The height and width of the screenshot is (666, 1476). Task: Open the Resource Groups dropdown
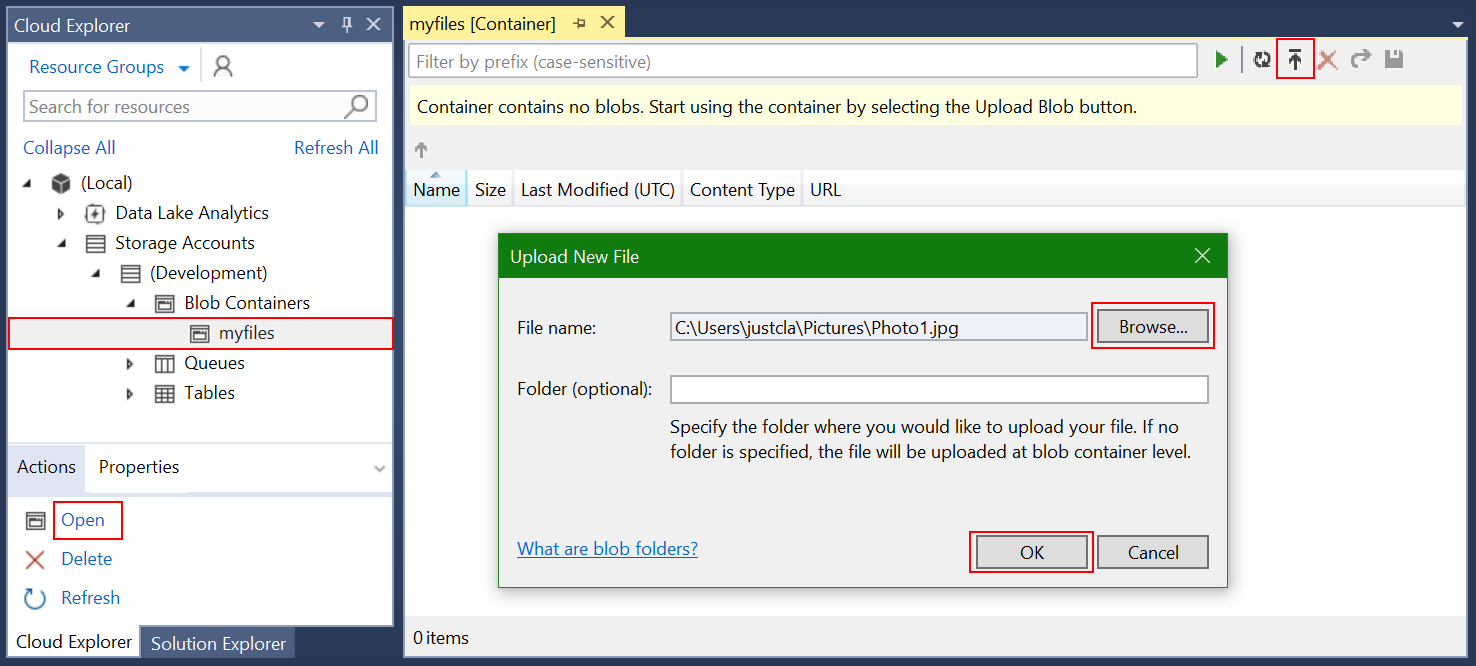(x=184, y=68)
